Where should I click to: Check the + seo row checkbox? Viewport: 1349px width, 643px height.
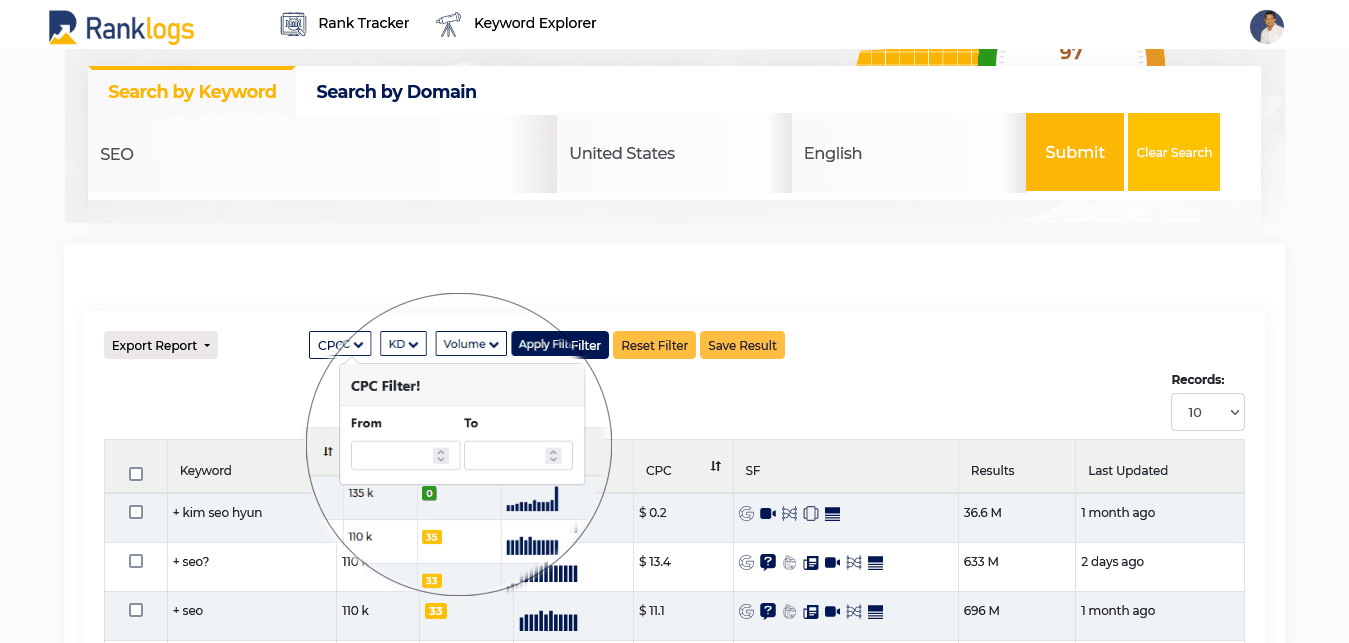coord(136,610)
